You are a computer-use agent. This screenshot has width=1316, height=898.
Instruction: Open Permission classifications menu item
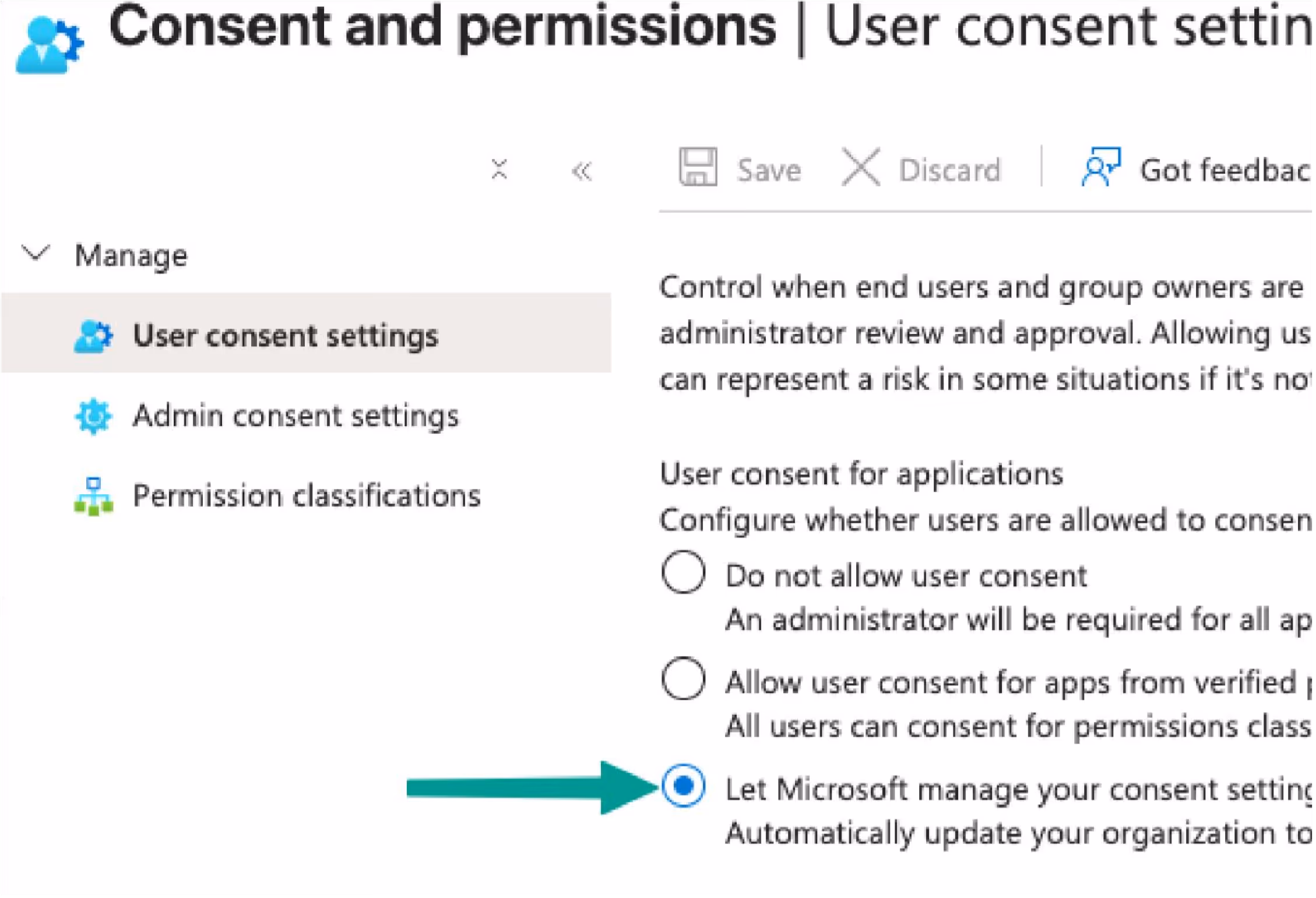pyautogui.click(x=306, y=496)
